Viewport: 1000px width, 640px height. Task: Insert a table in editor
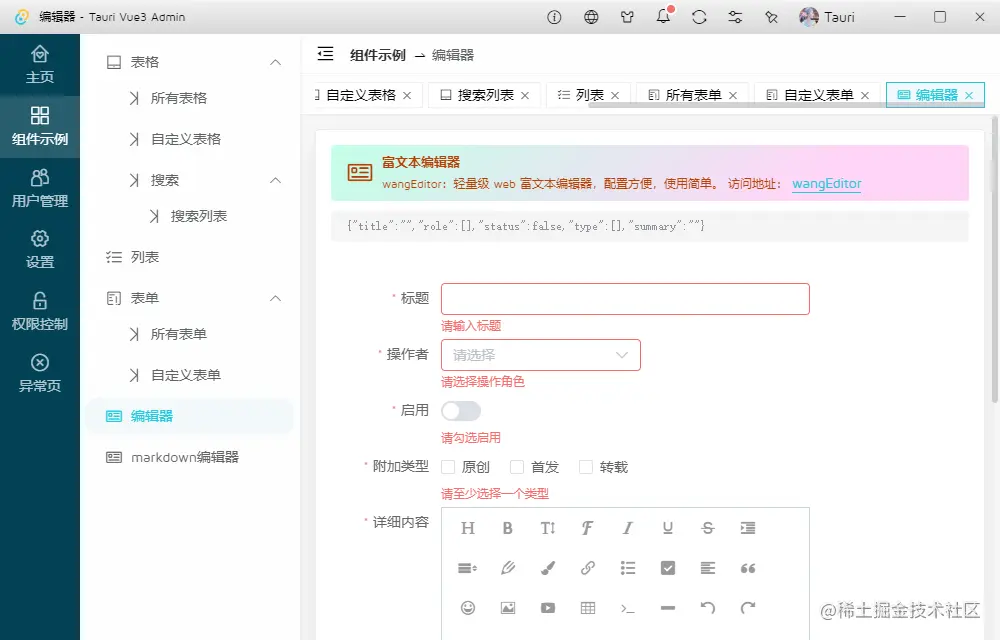pyautogui.click(x=587, y=608)
